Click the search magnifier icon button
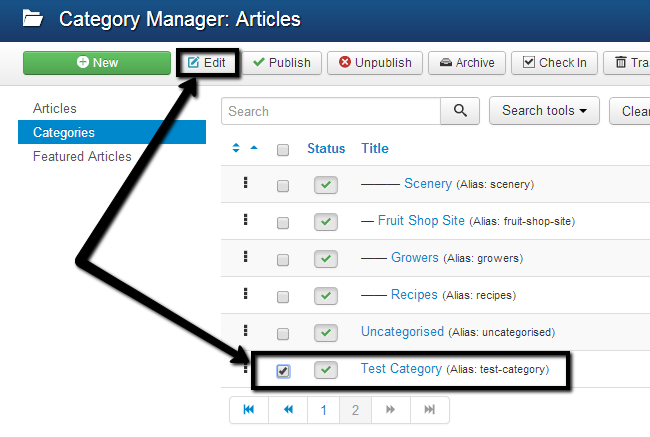This screenshot has height=437, width=650. pyautogui.click(x=460, y=111)
